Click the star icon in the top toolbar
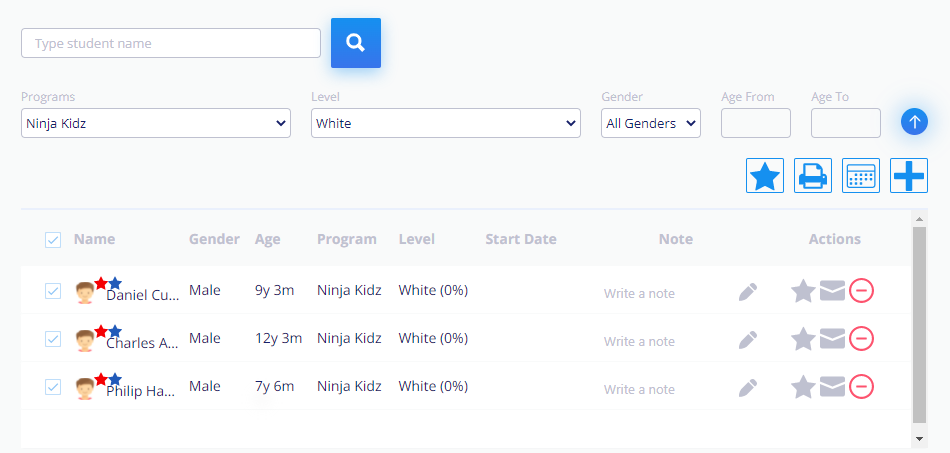The height and width of the screenshot is (453, 950). pos(765,176)
